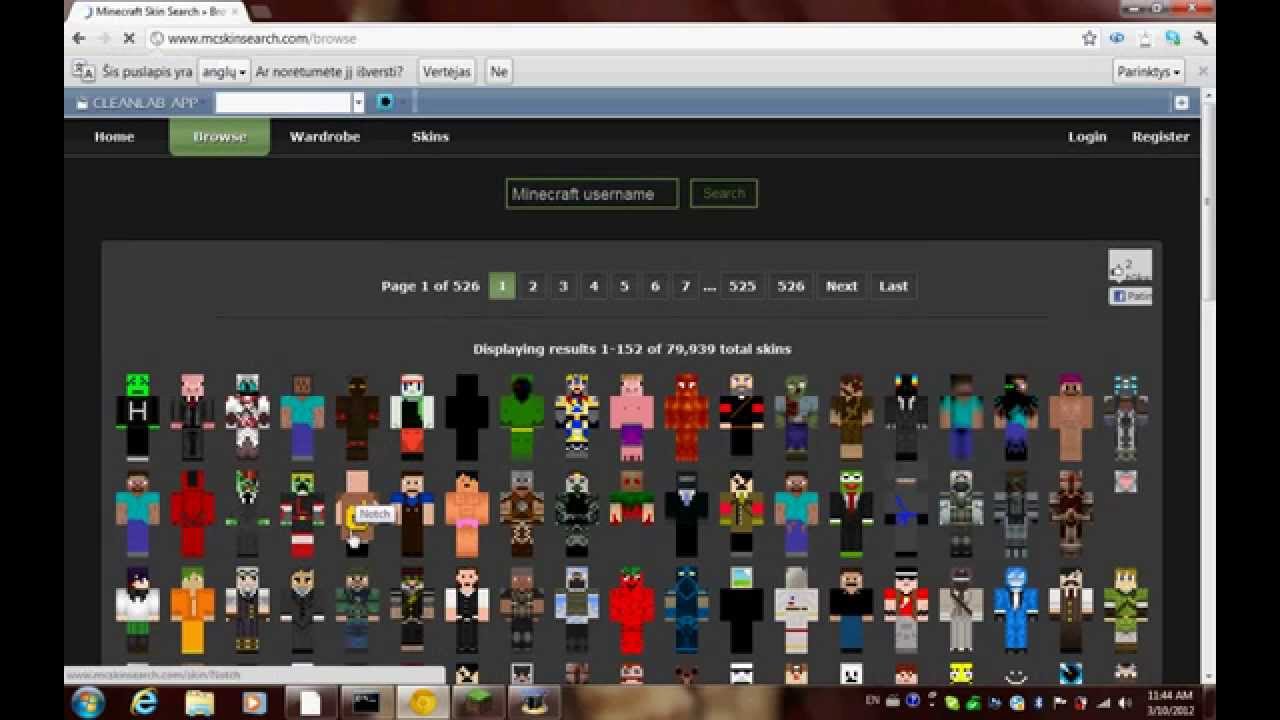Go to results page 2
Viewport: 1280px width, 720px height.
pos(533,286)
